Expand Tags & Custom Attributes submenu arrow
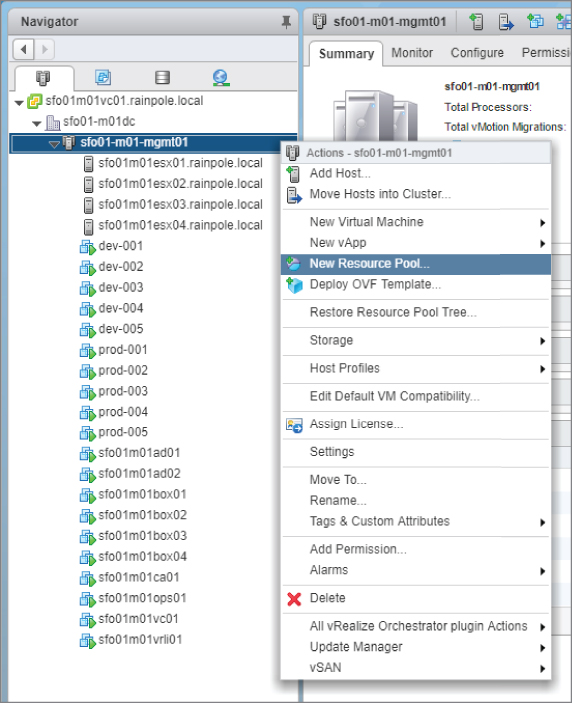The image size is (572, 703). [542, 522]
